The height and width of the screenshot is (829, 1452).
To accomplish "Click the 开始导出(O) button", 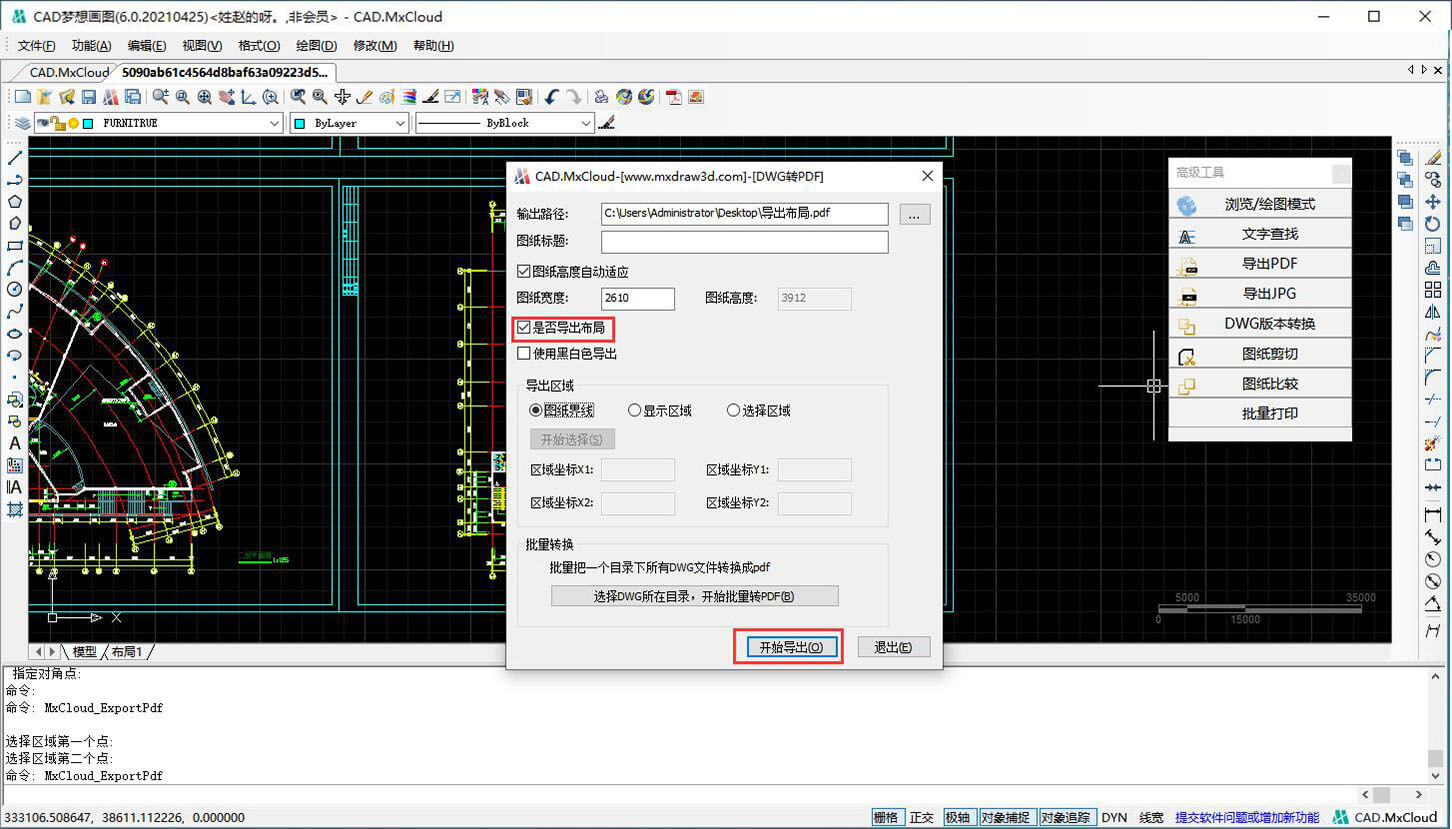I will (791, 647).
